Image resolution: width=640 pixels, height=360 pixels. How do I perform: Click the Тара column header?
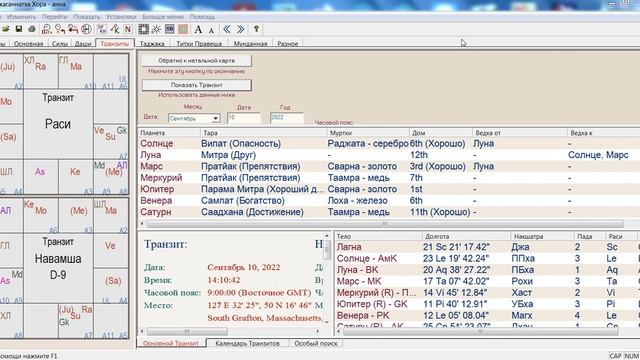click(263, 133)
